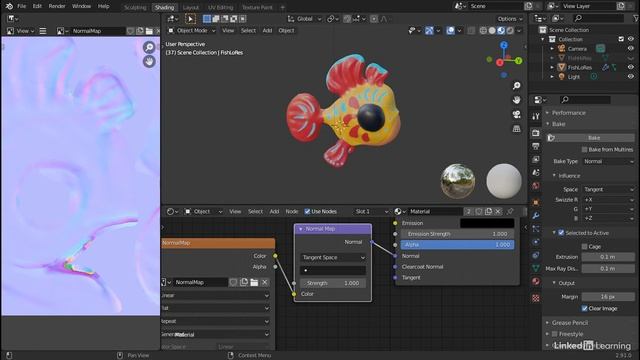Open the Swizzle R +X dropdown
Viewport: 640px width, 360px height.
pos(608,200)
